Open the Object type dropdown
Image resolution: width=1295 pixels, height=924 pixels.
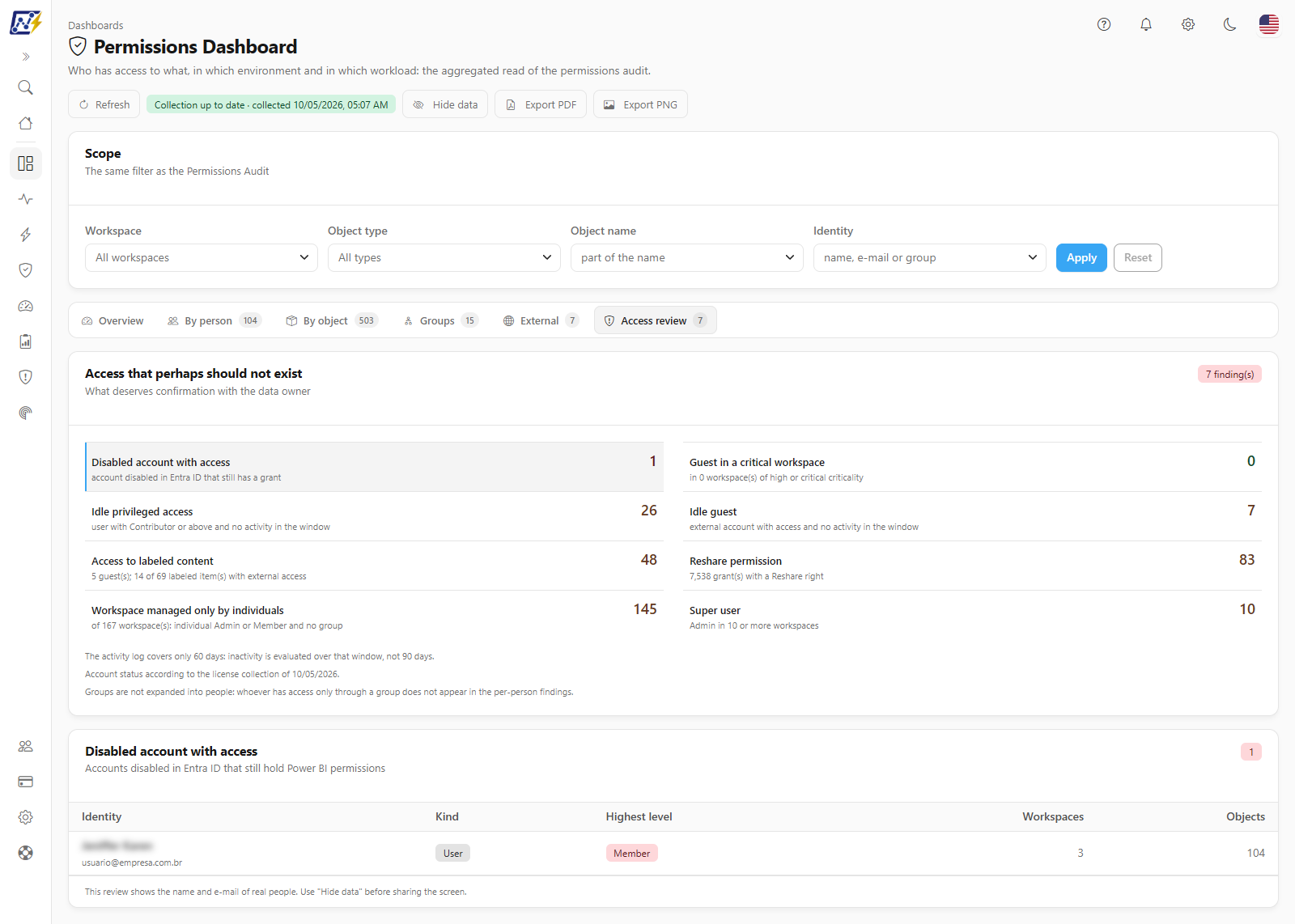pos(444,257)
